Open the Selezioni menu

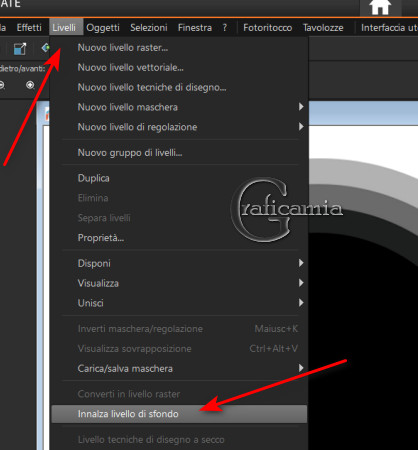coord(149,27)
